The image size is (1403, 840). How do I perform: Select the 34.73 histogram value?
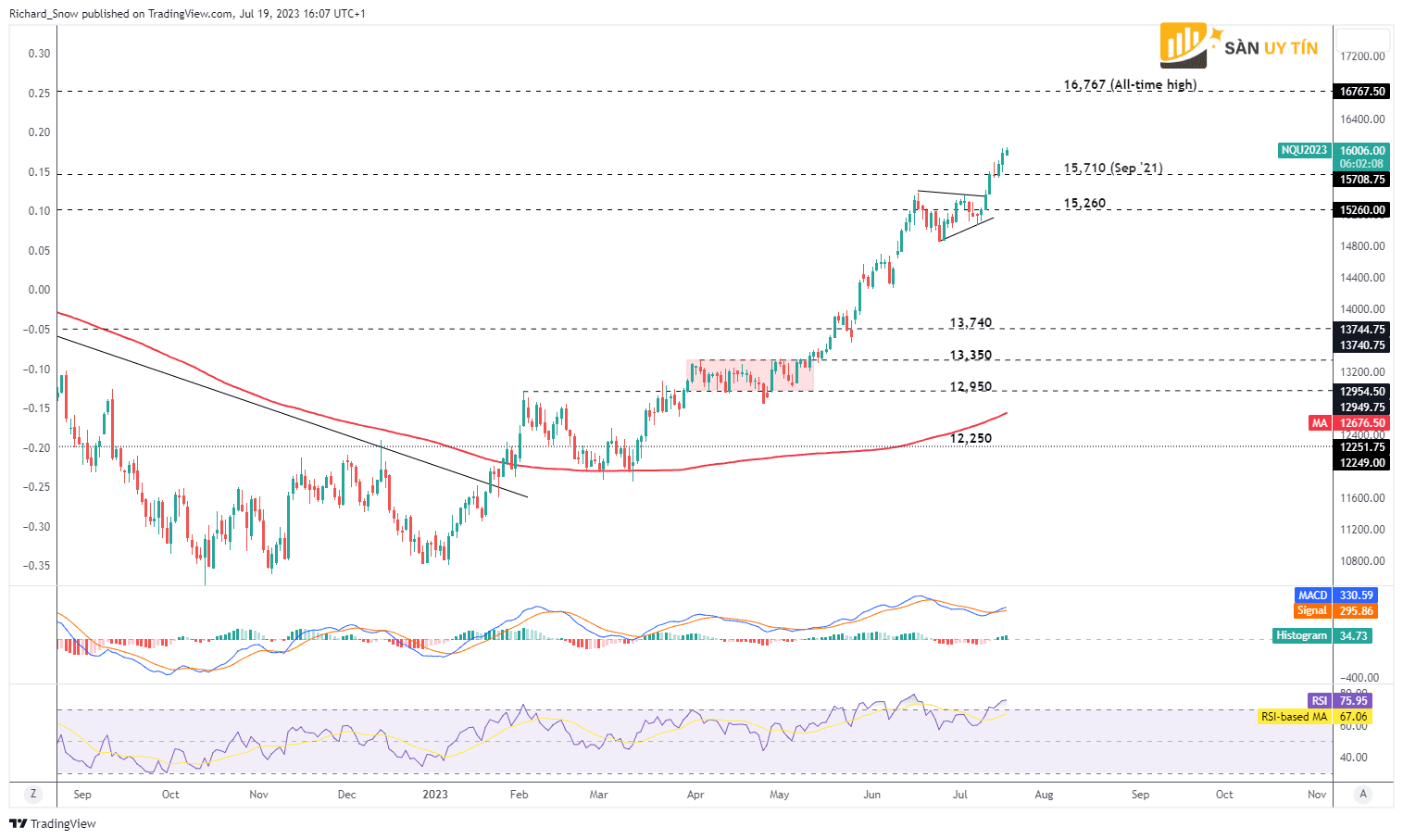(1354, 635)
